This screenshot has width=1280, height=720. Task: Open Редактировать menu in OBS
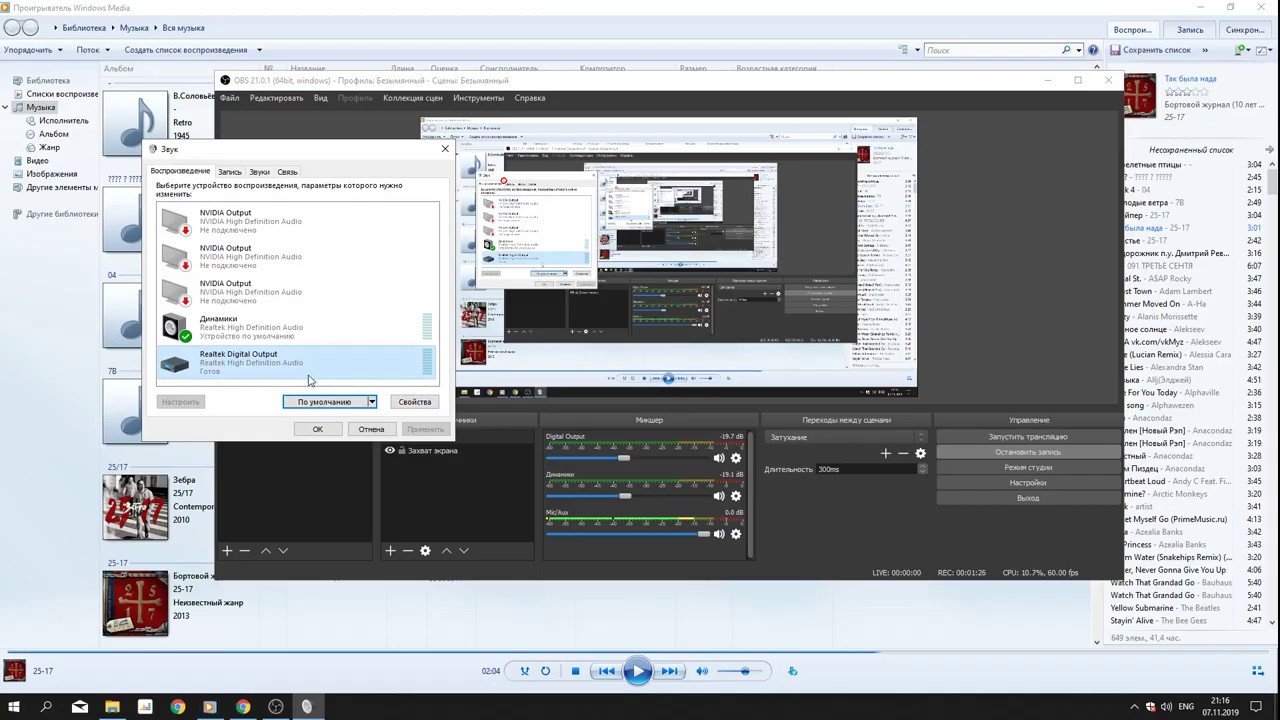276,98
